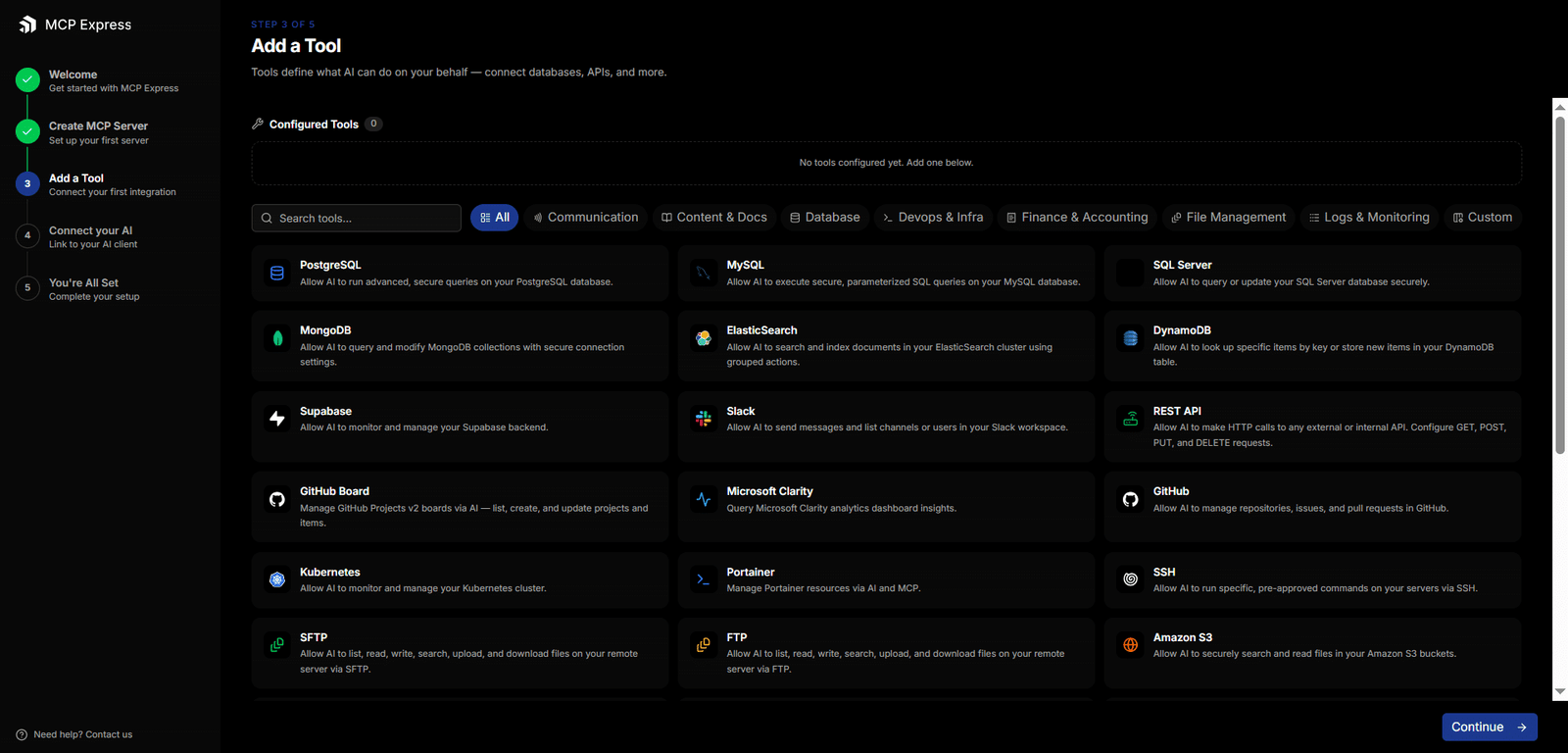The height and width of the screenshot is (753, 1568).
Task: Click the page vertical scrollbar thumb
Action: point(1560,284)
